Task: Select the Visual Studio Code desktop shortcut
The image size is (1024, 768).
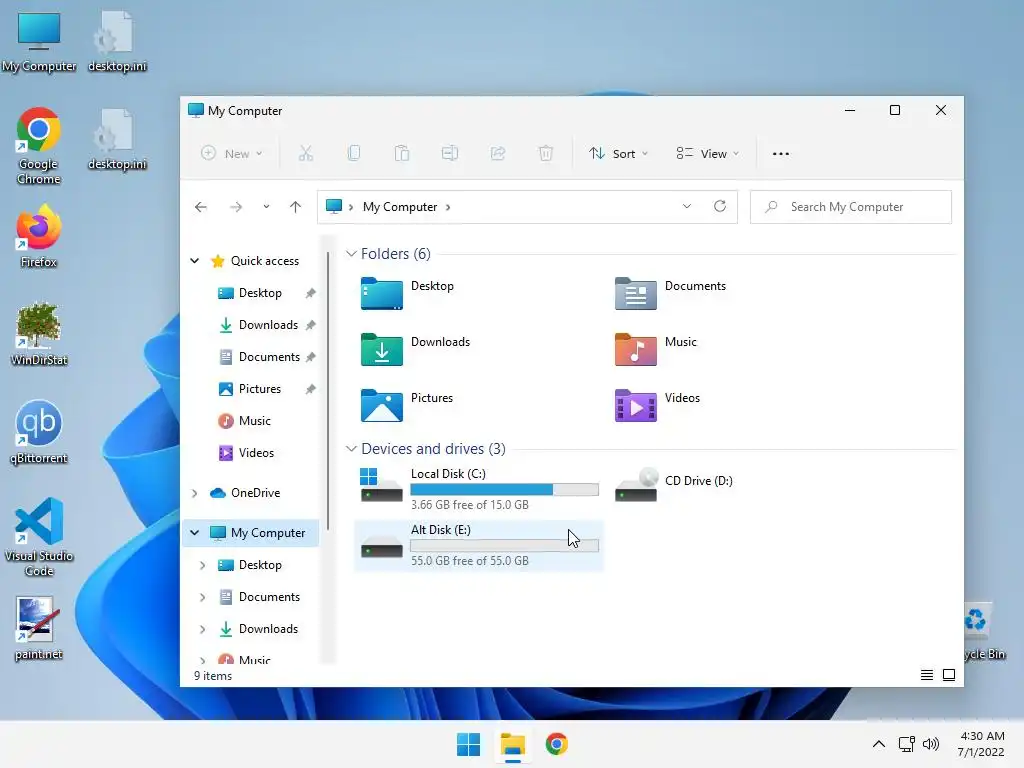Action: pos(39,537)
